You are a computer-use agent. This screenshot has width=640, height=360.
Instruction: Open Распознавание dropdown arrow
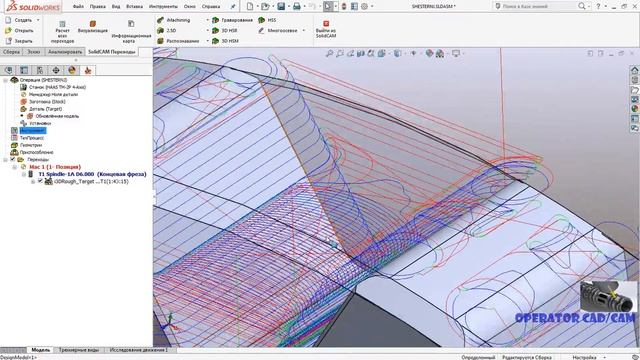tap(207, 41)
